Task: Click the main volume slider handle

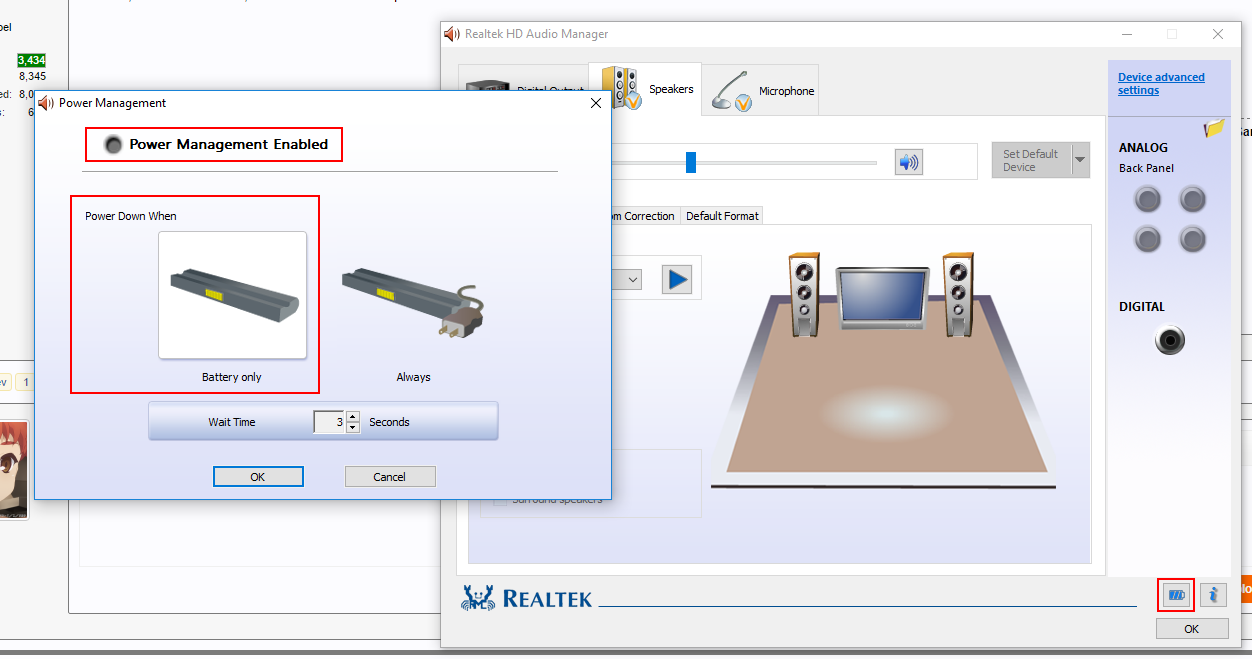Action: (690, 162)
